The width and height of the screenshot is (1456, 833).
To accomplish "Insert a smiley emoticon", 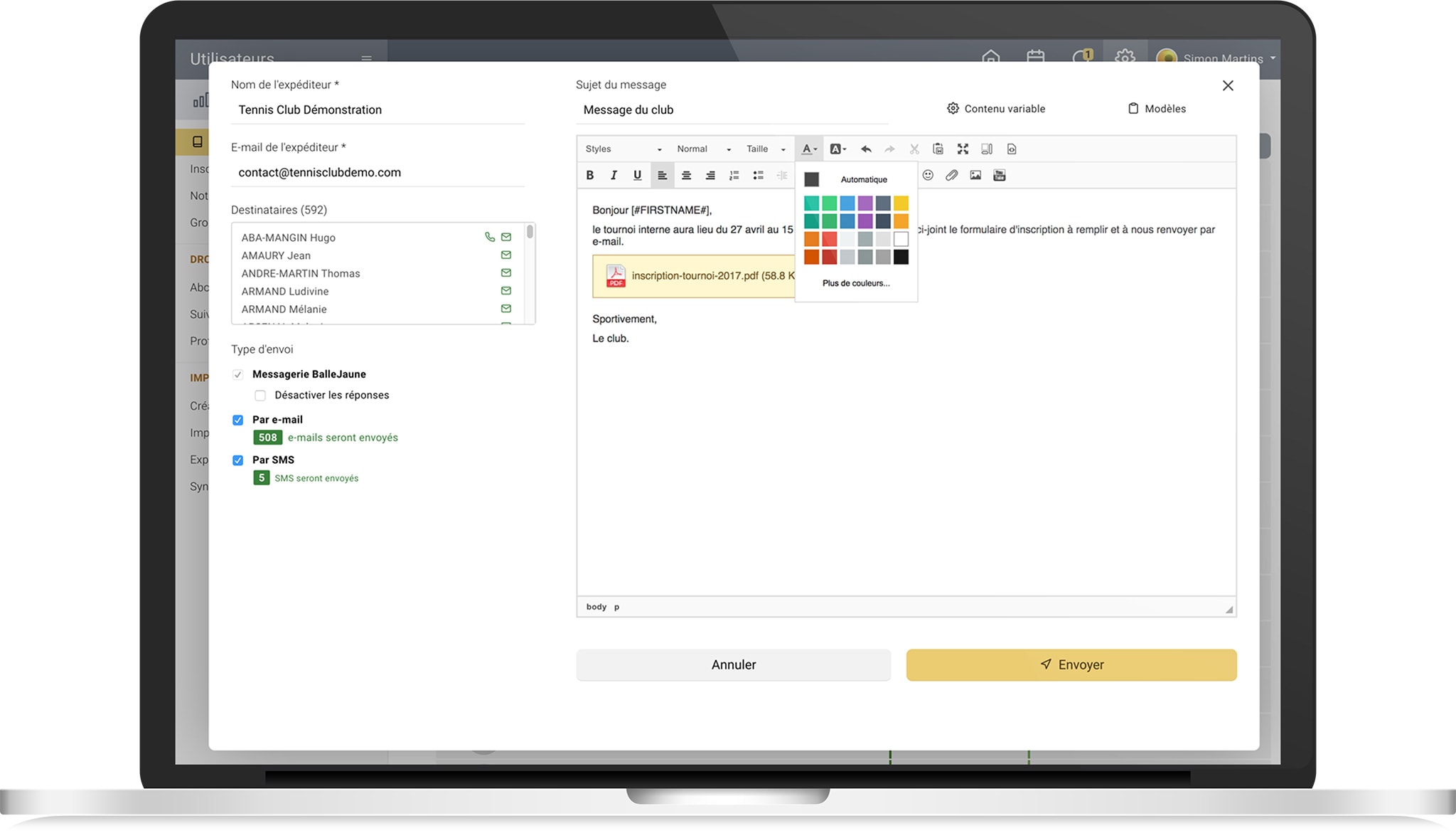I will click(x=928, y=175).
